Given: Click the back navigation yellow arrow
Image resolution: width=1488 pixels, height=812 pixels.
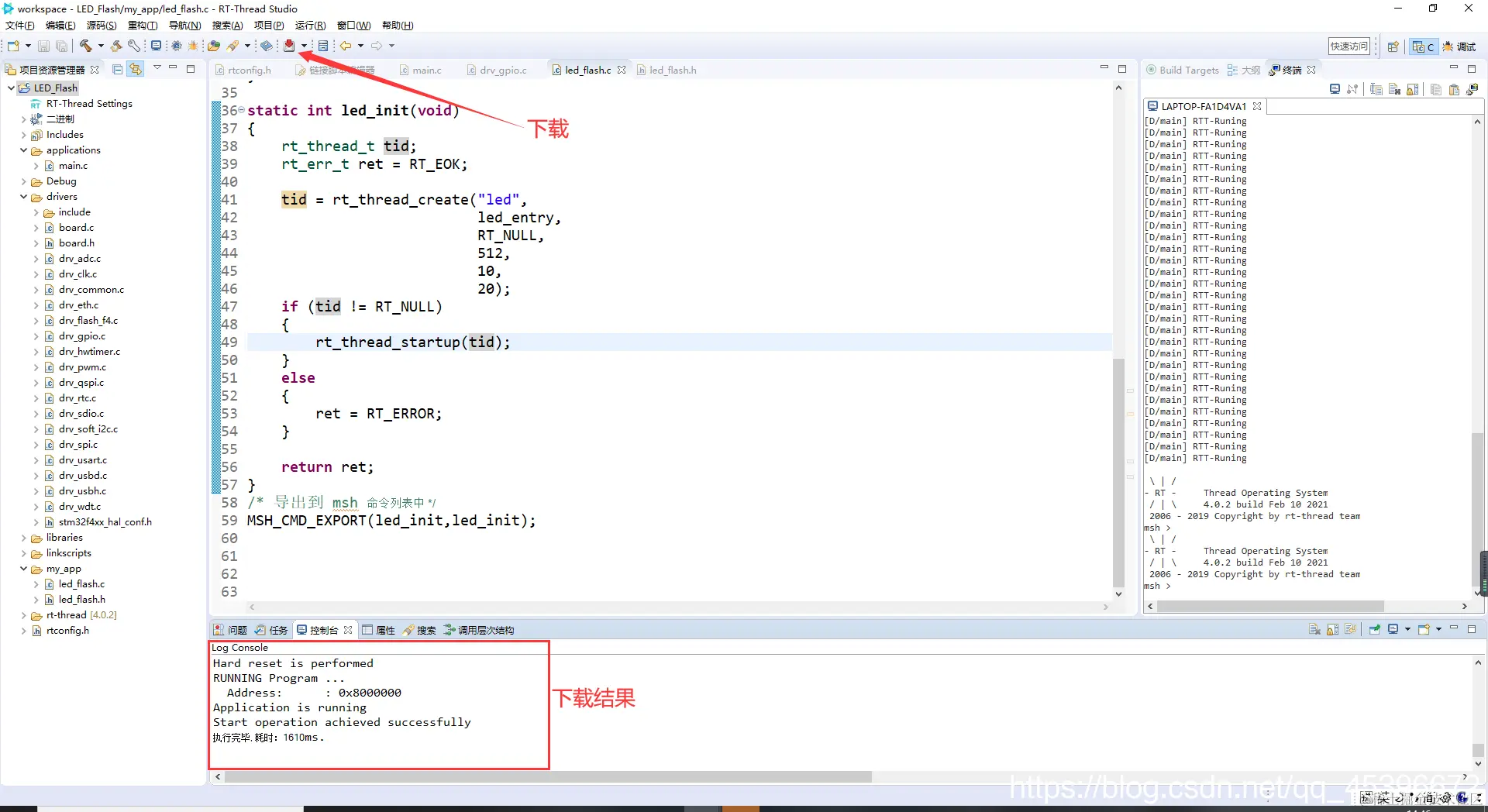Looking at the screenshot, I should click(x=346, y=46).
